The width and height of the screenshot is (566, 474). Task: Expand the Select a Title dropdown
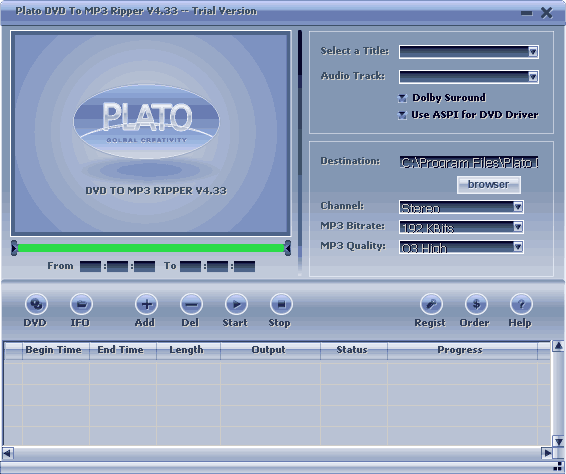(469, 52)
